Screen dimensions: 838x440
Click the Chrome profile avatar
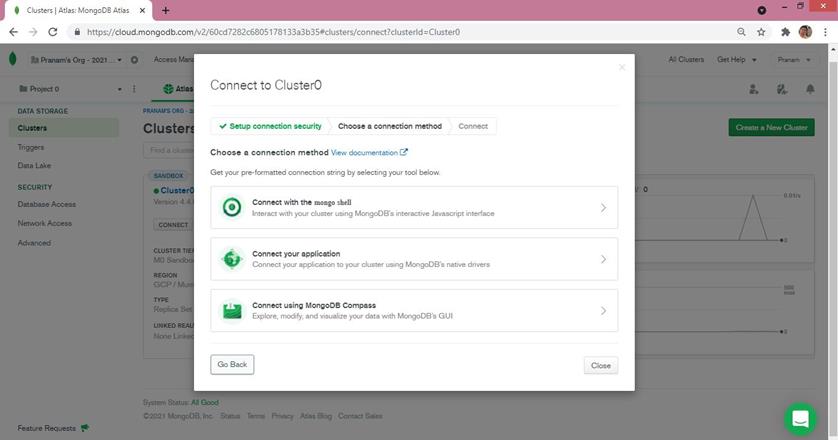click(805, 32)
